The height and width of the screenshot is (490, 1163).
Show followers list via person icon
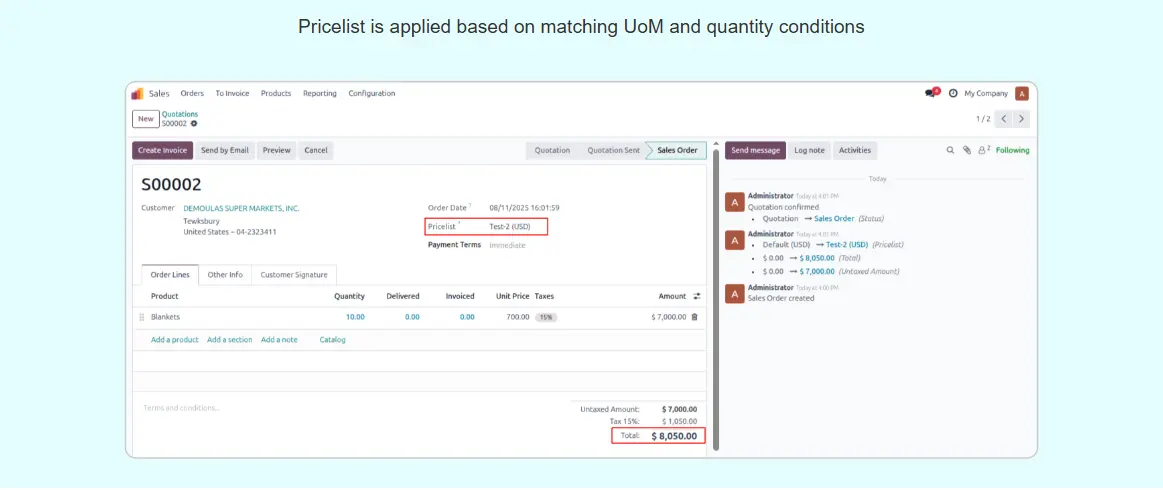983,150
